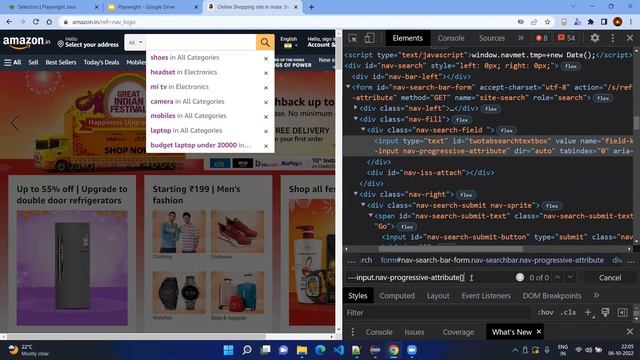
Task: Open the English language selector
Action: click(x=289, y=42)
